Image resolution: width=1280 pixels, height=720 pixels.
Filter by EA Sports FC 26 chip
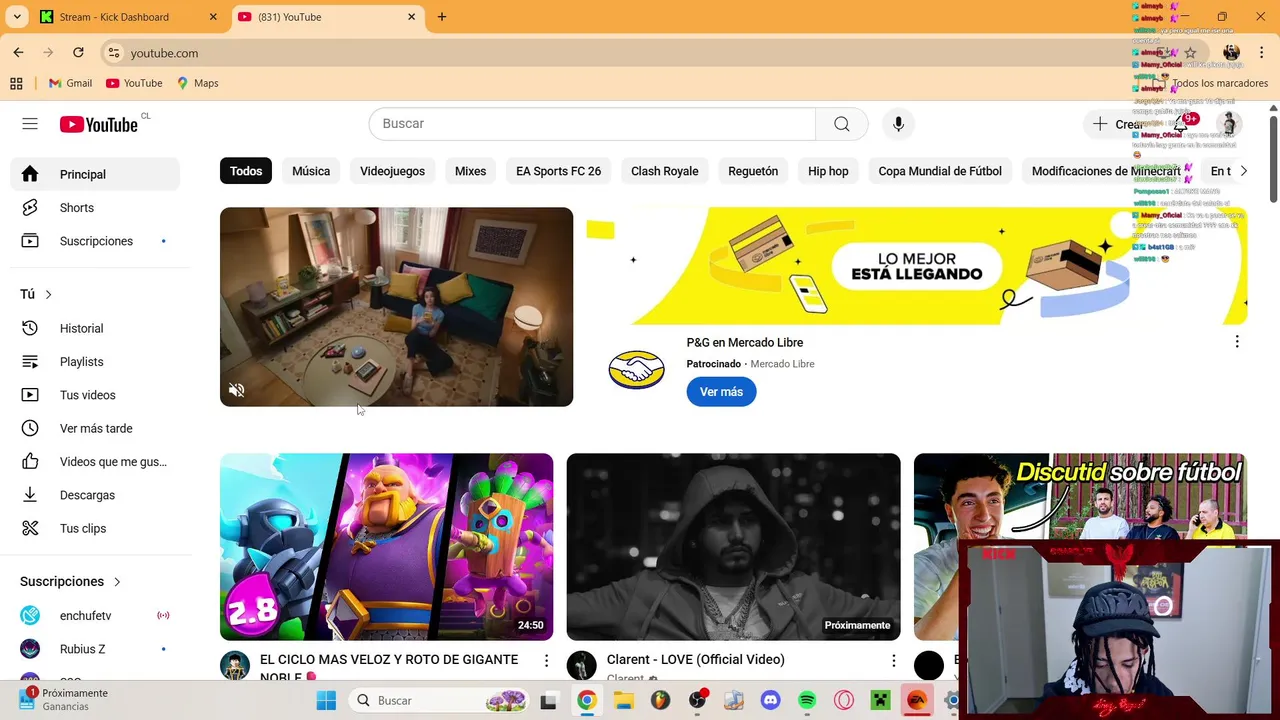(x=558, y=171)
